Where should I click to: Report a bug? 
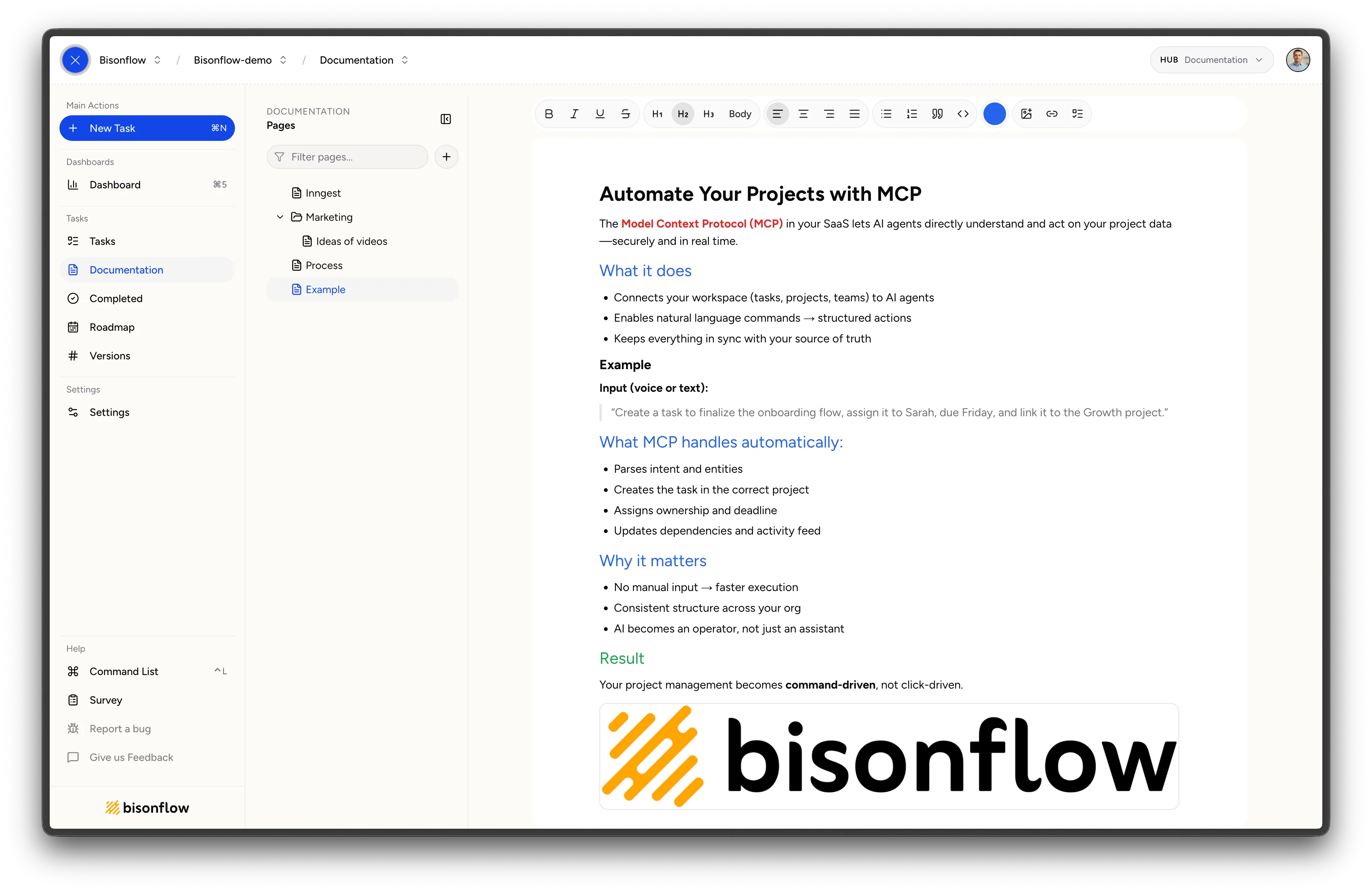(147, 728)
